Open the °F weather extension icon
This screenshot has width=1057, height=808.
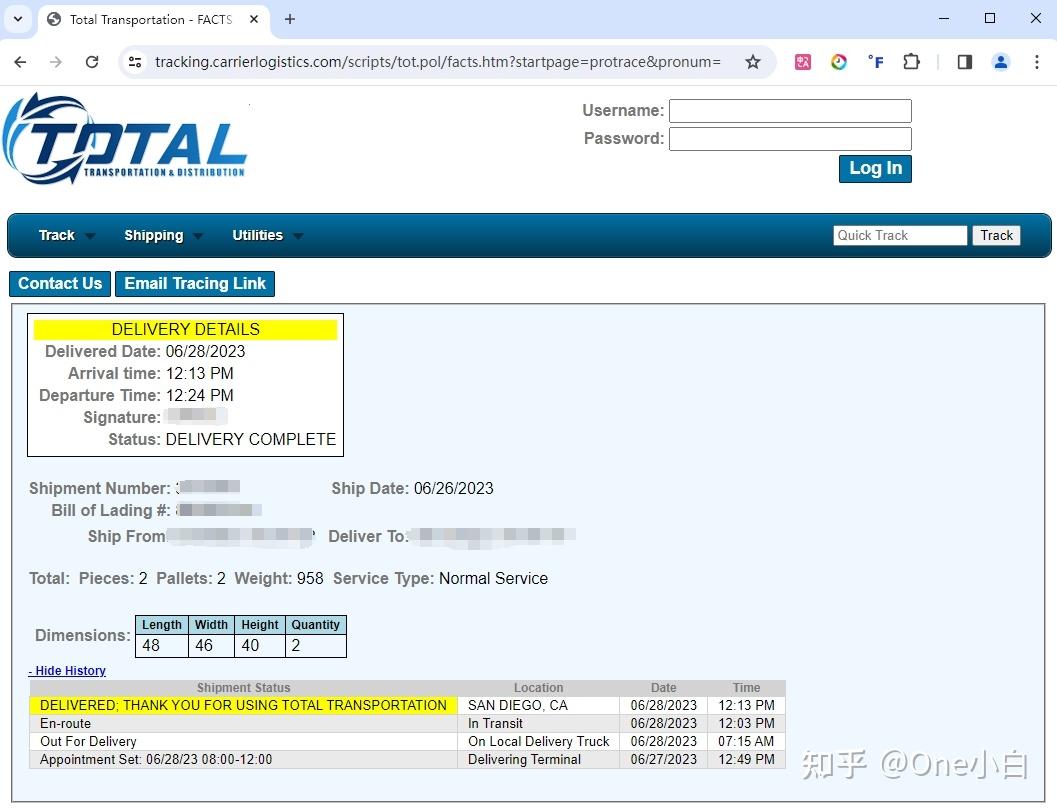pos(875,61)
